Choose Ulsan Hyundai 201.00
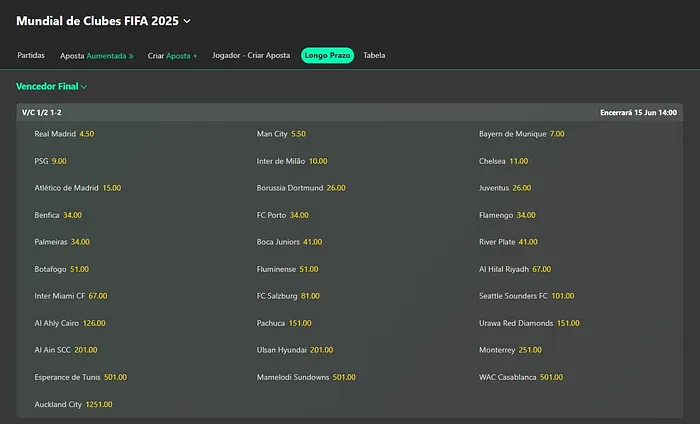 295,350
